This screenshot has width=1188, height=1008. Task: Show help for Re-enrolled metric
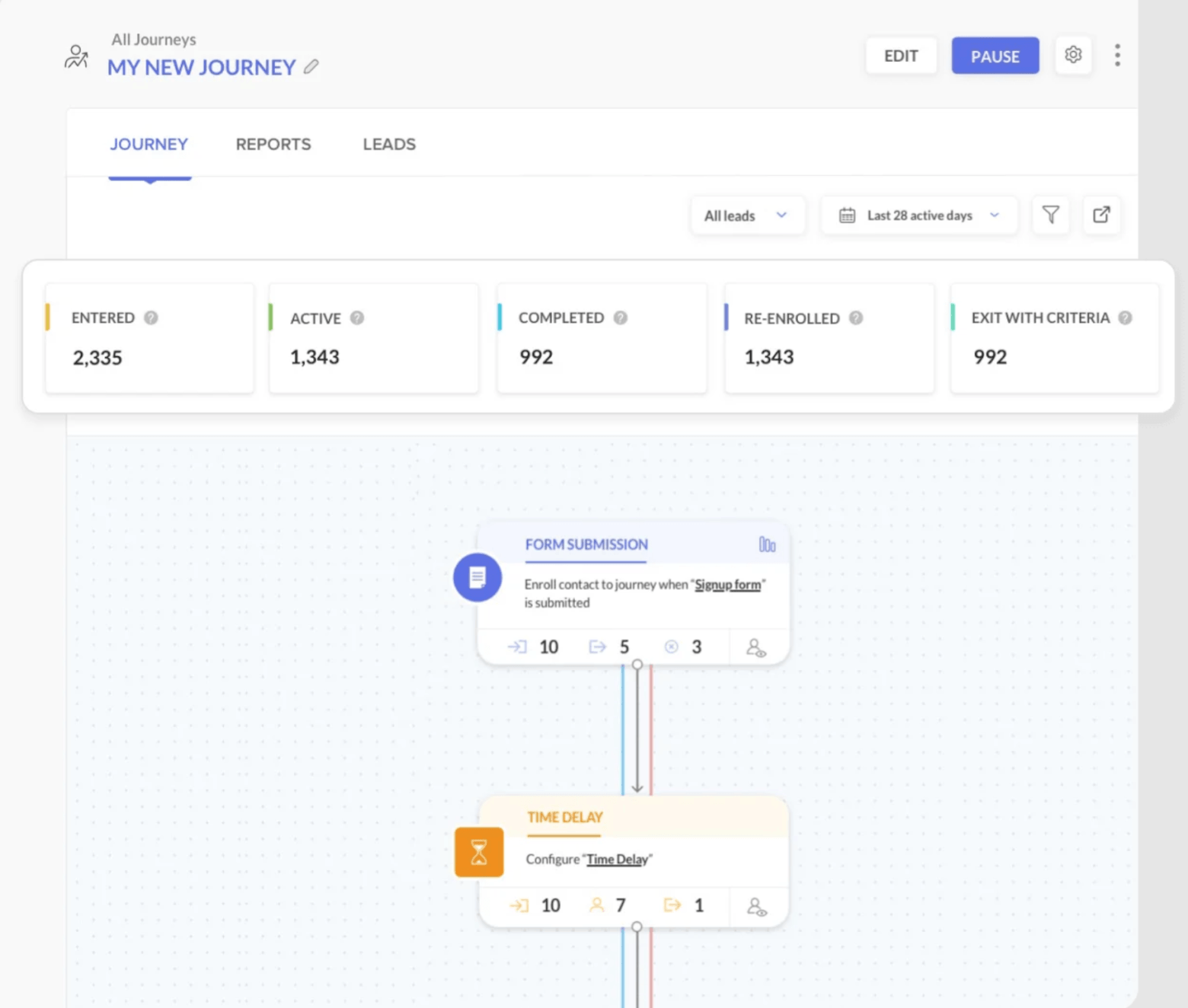(856, 317)
